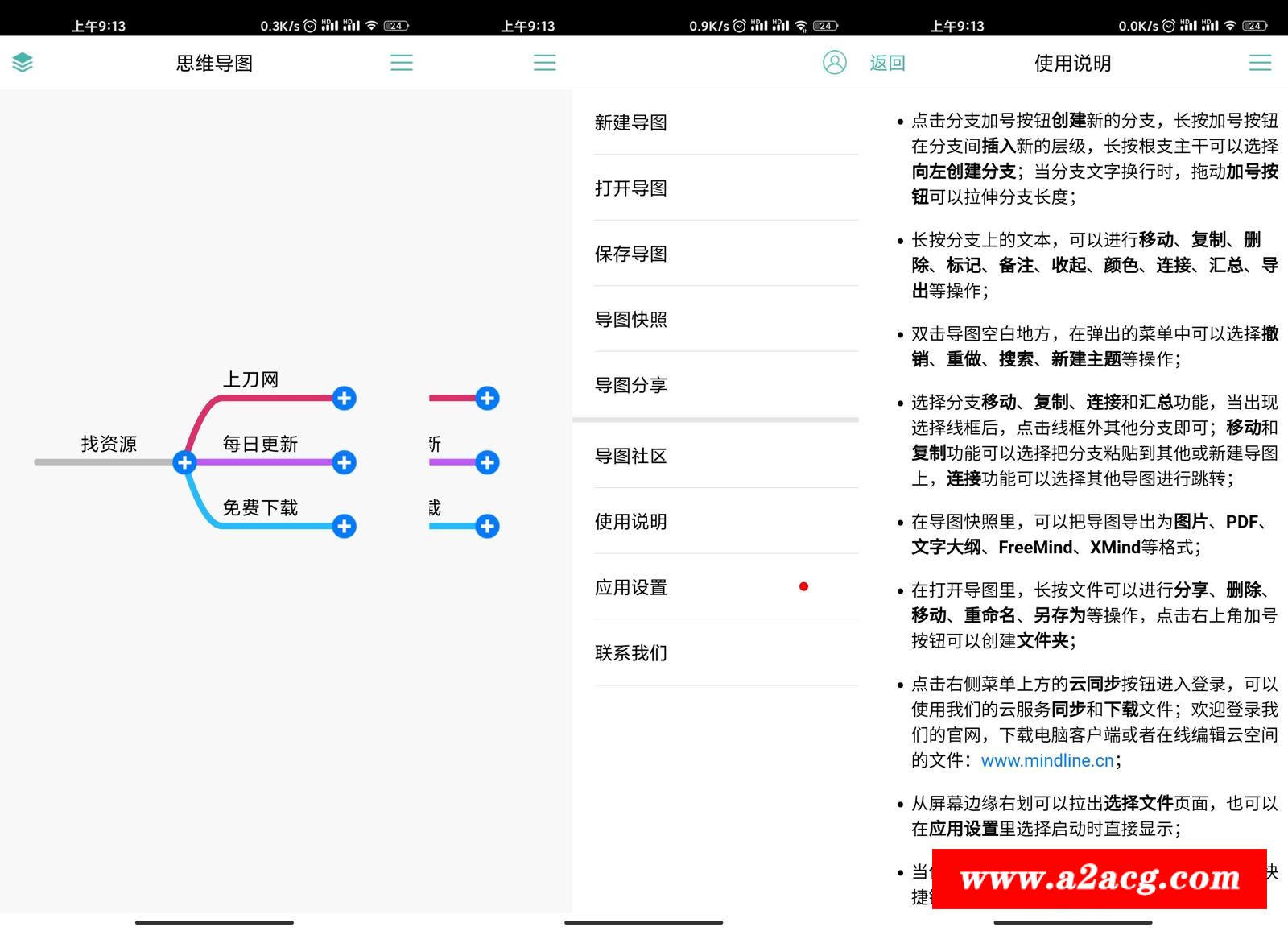
Task: Click plus button on 找资源 root node
Action: (184, 462)
